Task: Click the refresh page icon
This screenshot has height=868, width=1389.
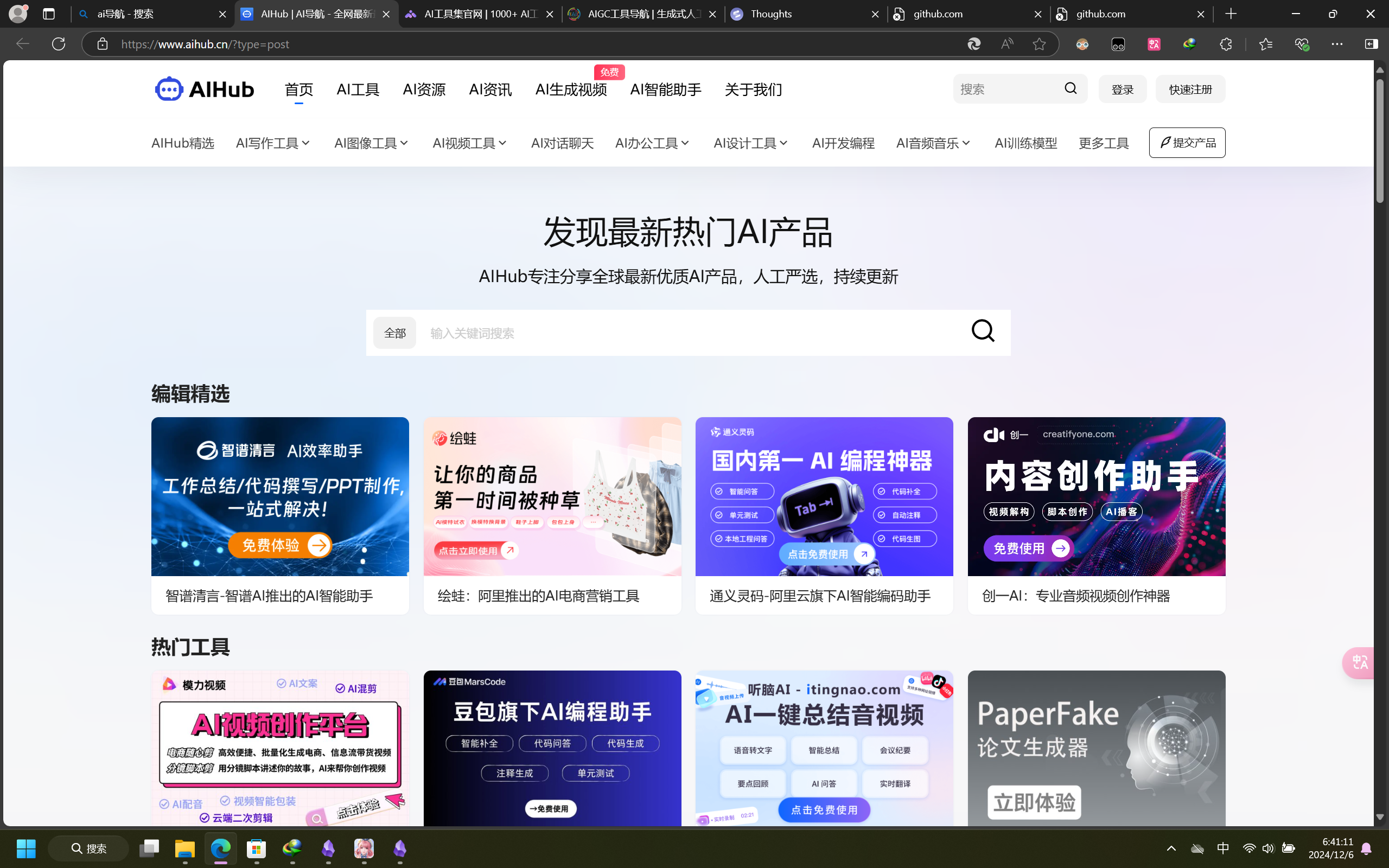Action: [58, 43]
